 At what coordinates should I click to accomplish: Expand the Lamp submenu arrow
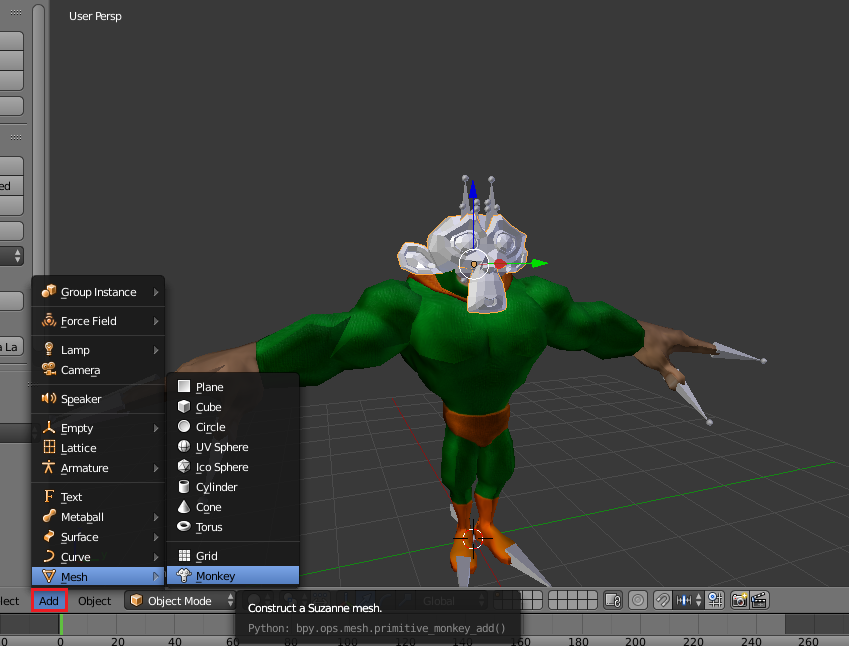coord(156,350)
